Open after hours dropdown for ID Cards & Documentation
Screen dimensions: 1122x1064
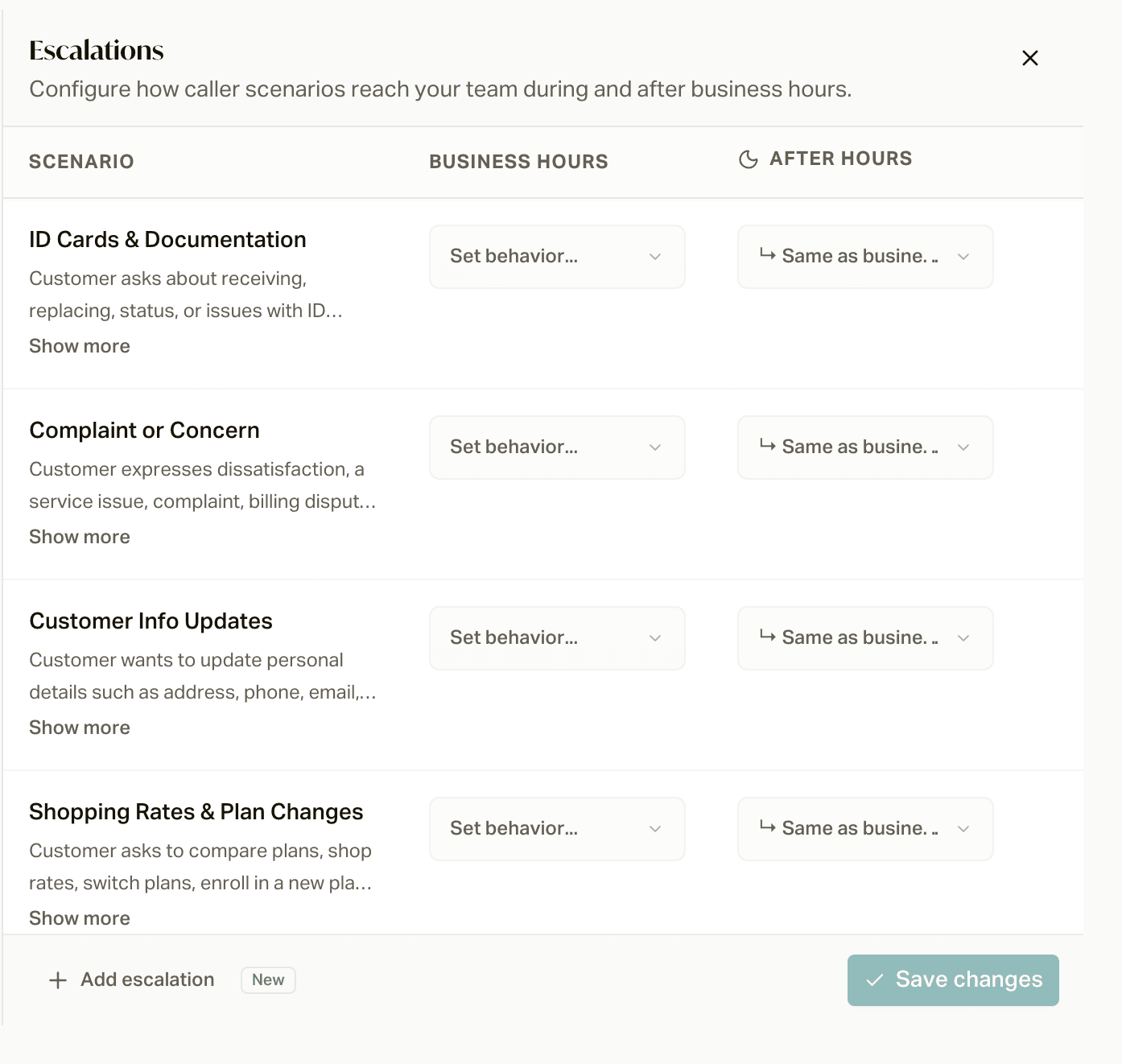(865, 257)
